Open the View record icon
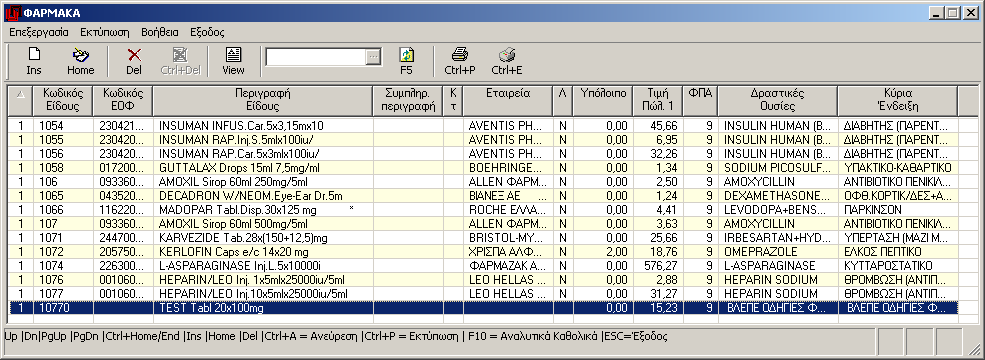Screen dimensions: 985x360 click(x=233, y=62)
